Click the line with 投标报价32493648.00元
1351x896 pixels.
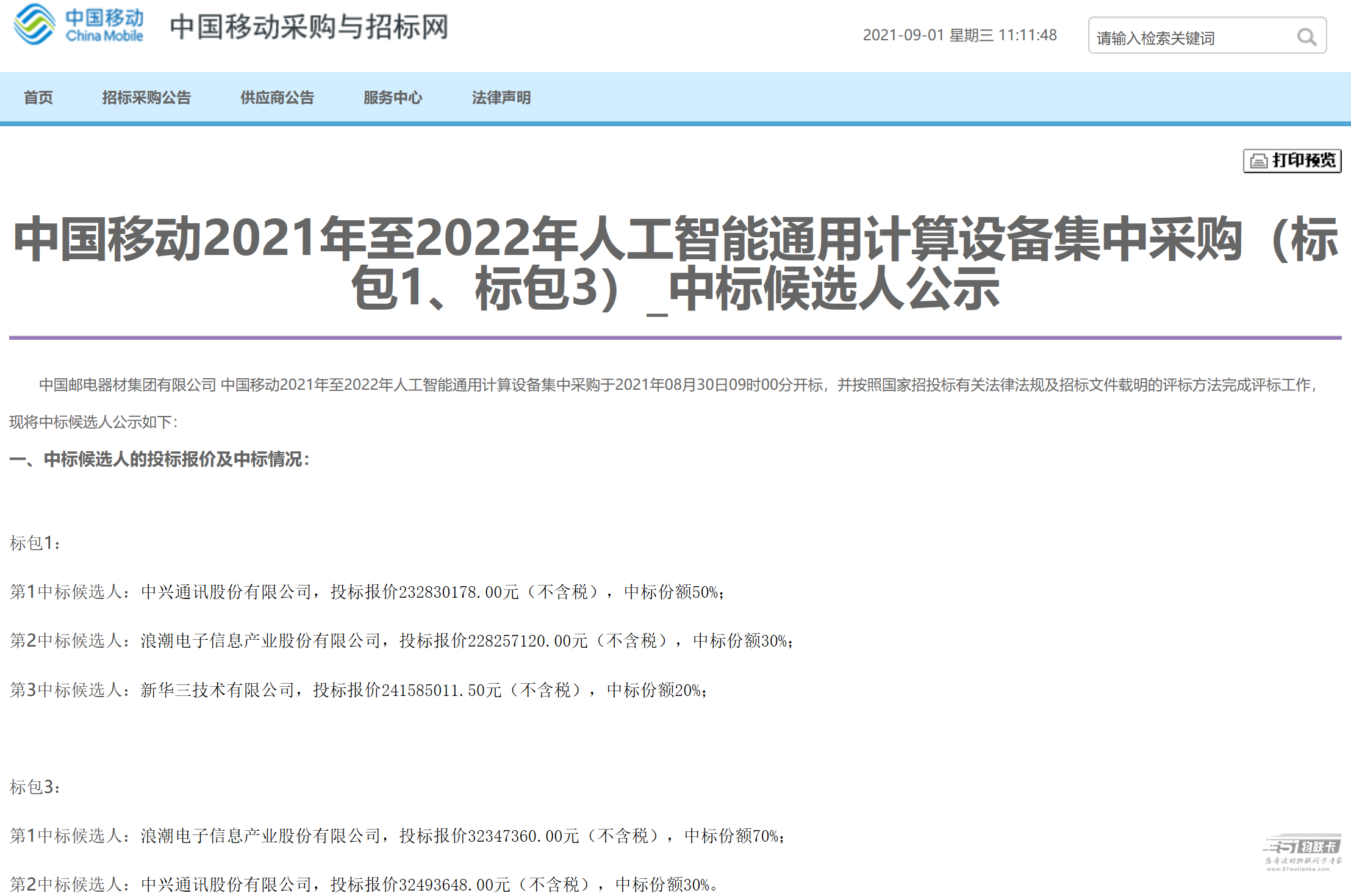click(364, 884)
